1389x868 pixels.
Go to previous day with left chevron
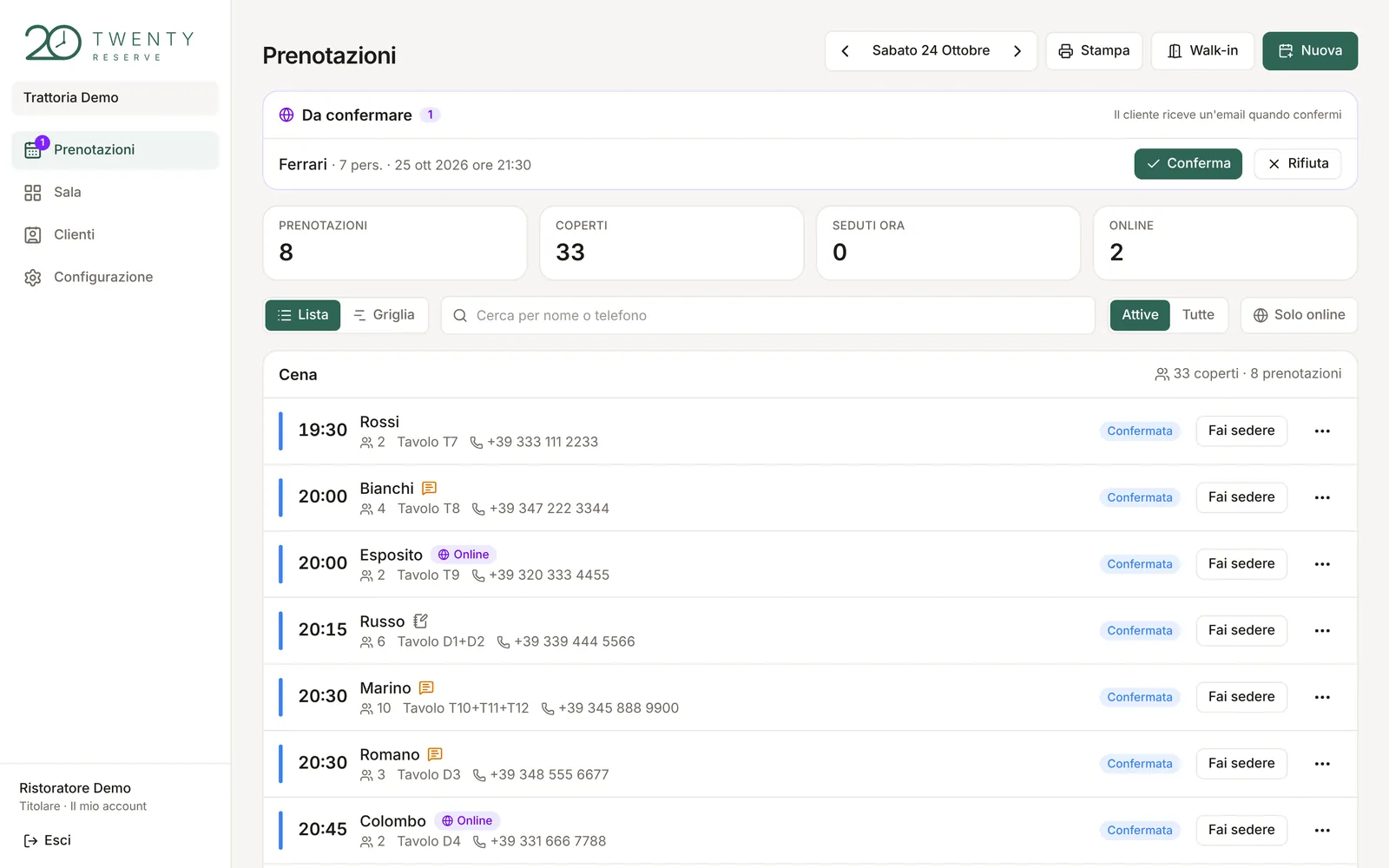[x=845, y=51]
